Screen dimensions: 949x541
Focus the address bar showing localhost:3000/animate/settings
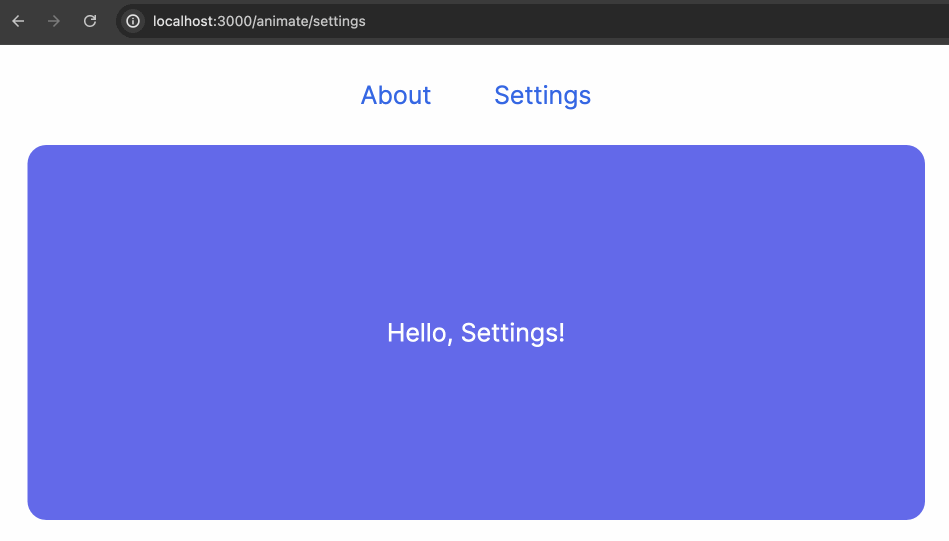click(x=533, y=21)
